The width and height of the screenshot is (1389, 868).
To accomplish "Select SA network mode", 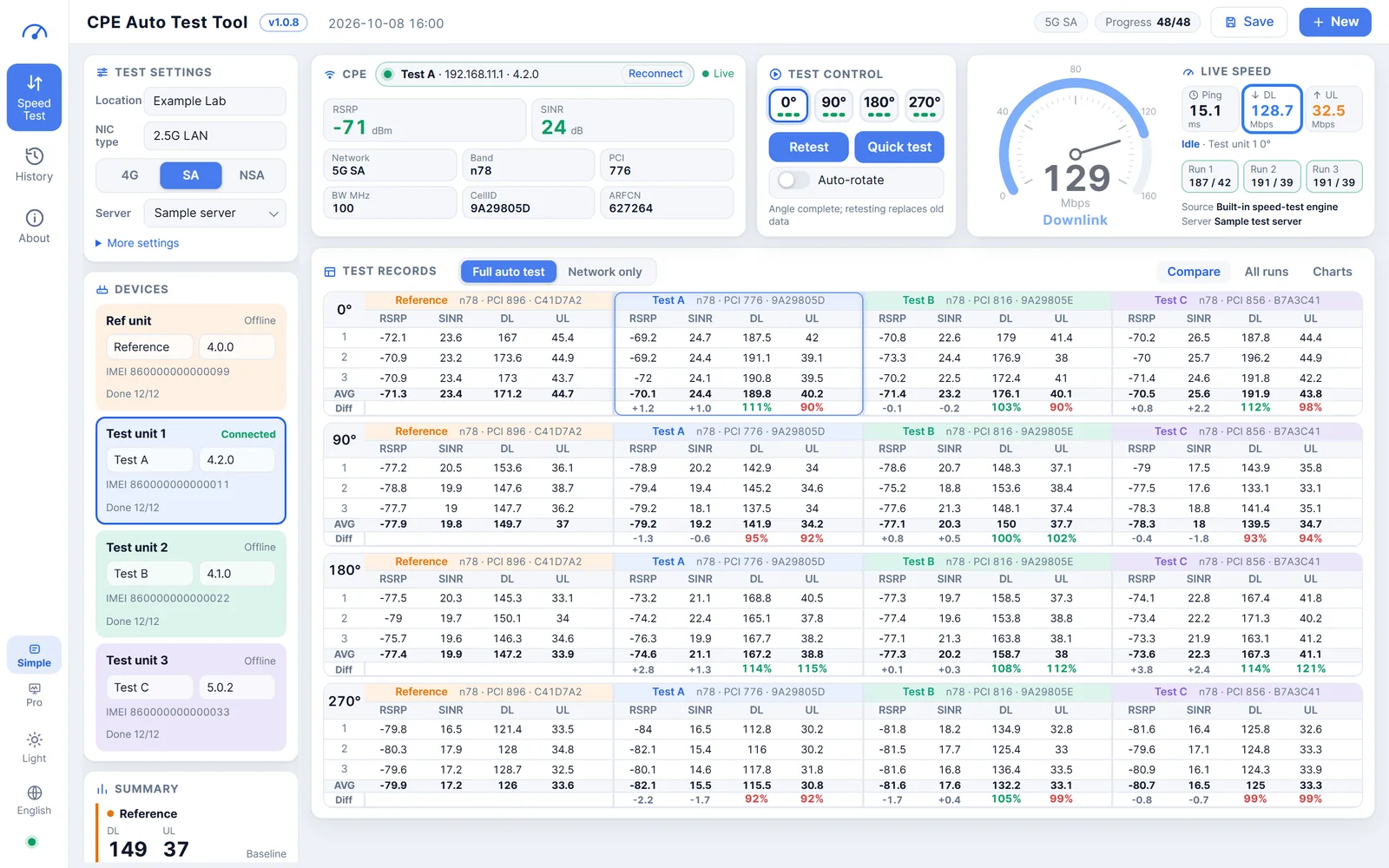I will (x=191, y=175).
